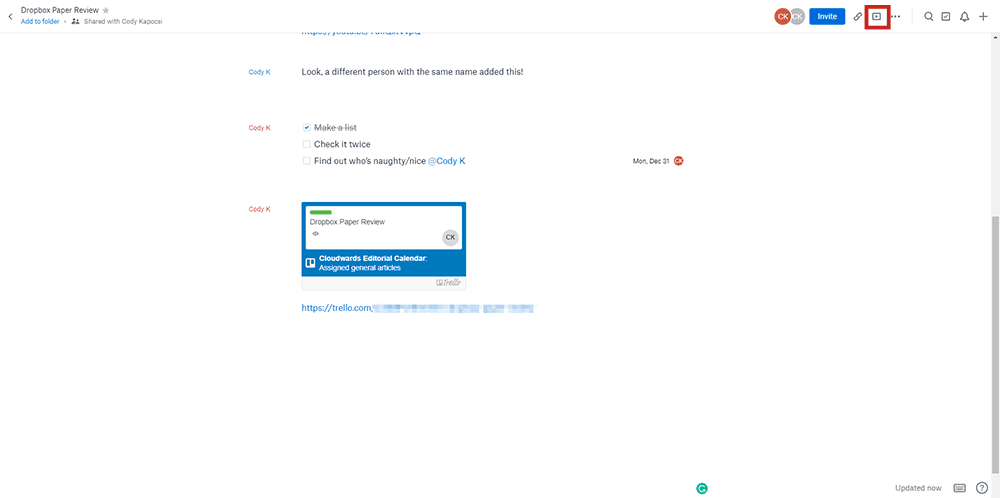1000x498 pixels.
Task: Click the green Grammarly icon
Action: point(702,488)
